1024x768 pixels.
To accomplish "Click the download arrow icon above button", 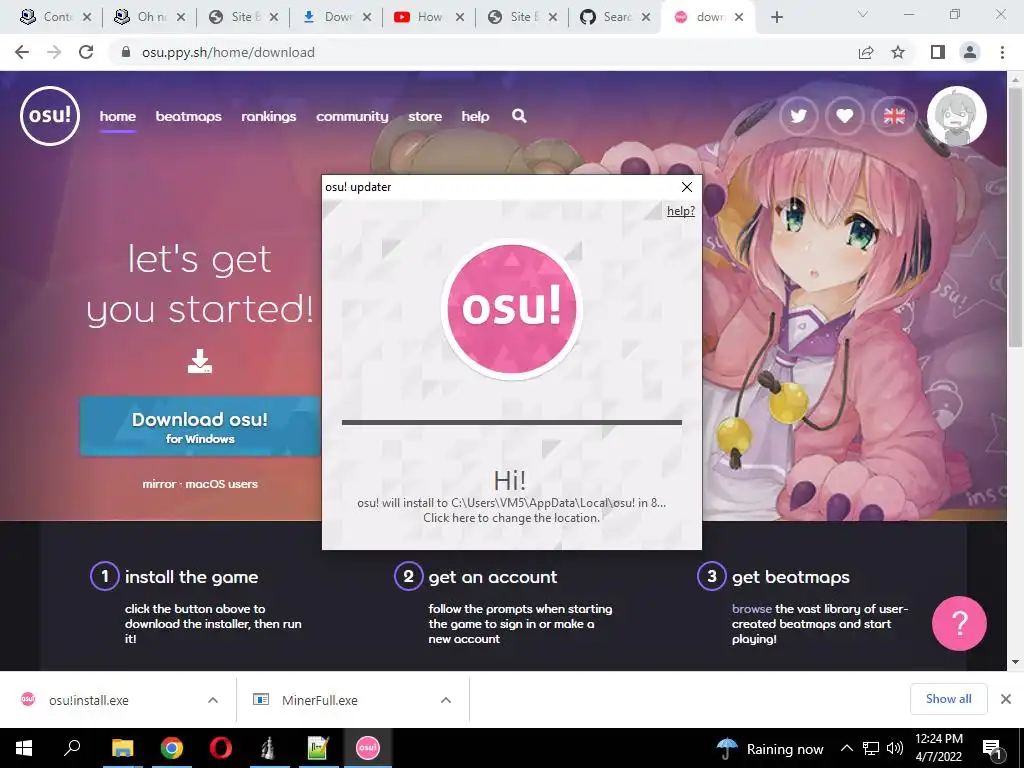I will coord(200,361).
